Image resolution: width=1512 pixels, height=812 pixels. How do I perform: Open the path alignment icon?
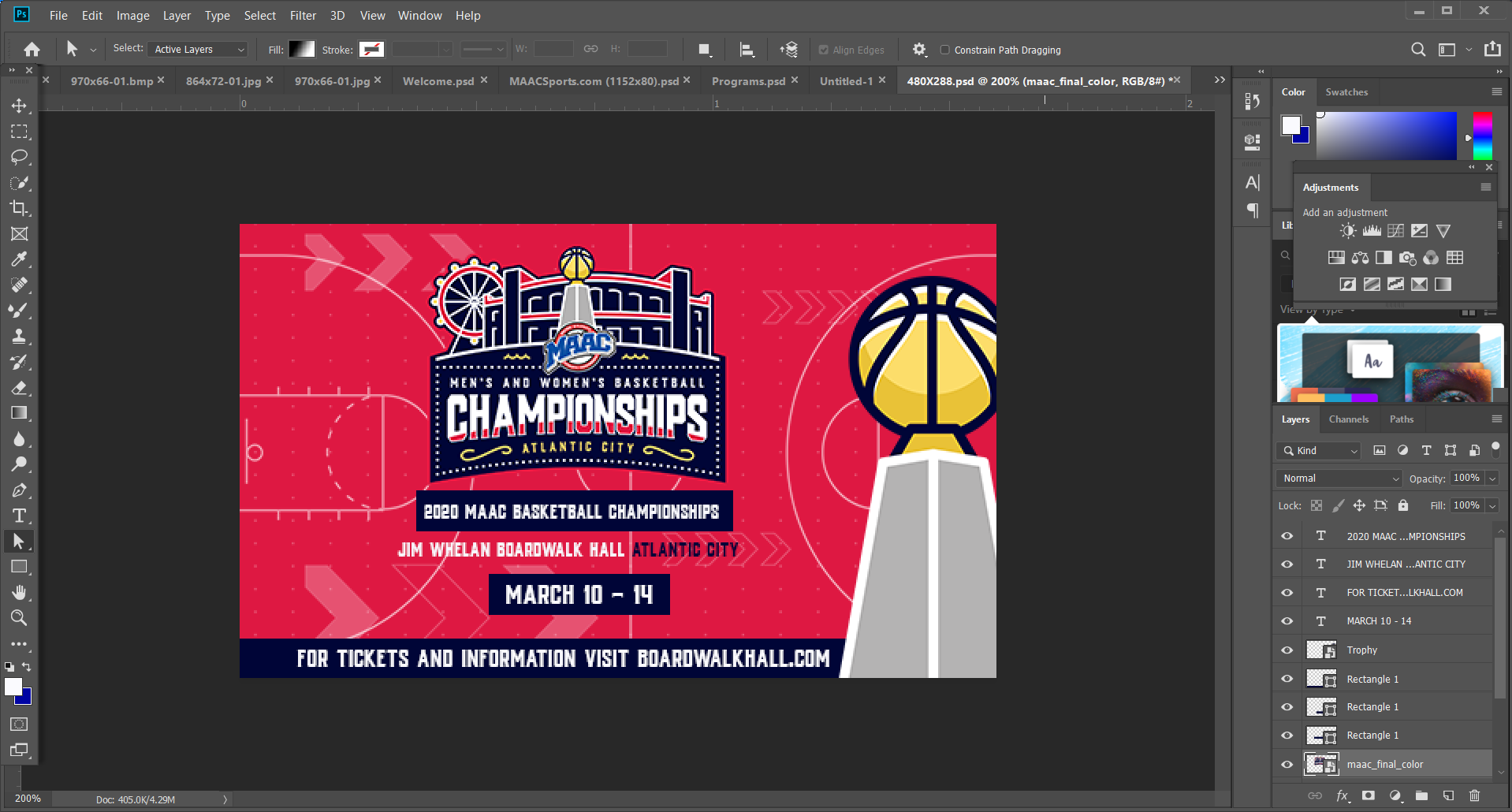747,50
